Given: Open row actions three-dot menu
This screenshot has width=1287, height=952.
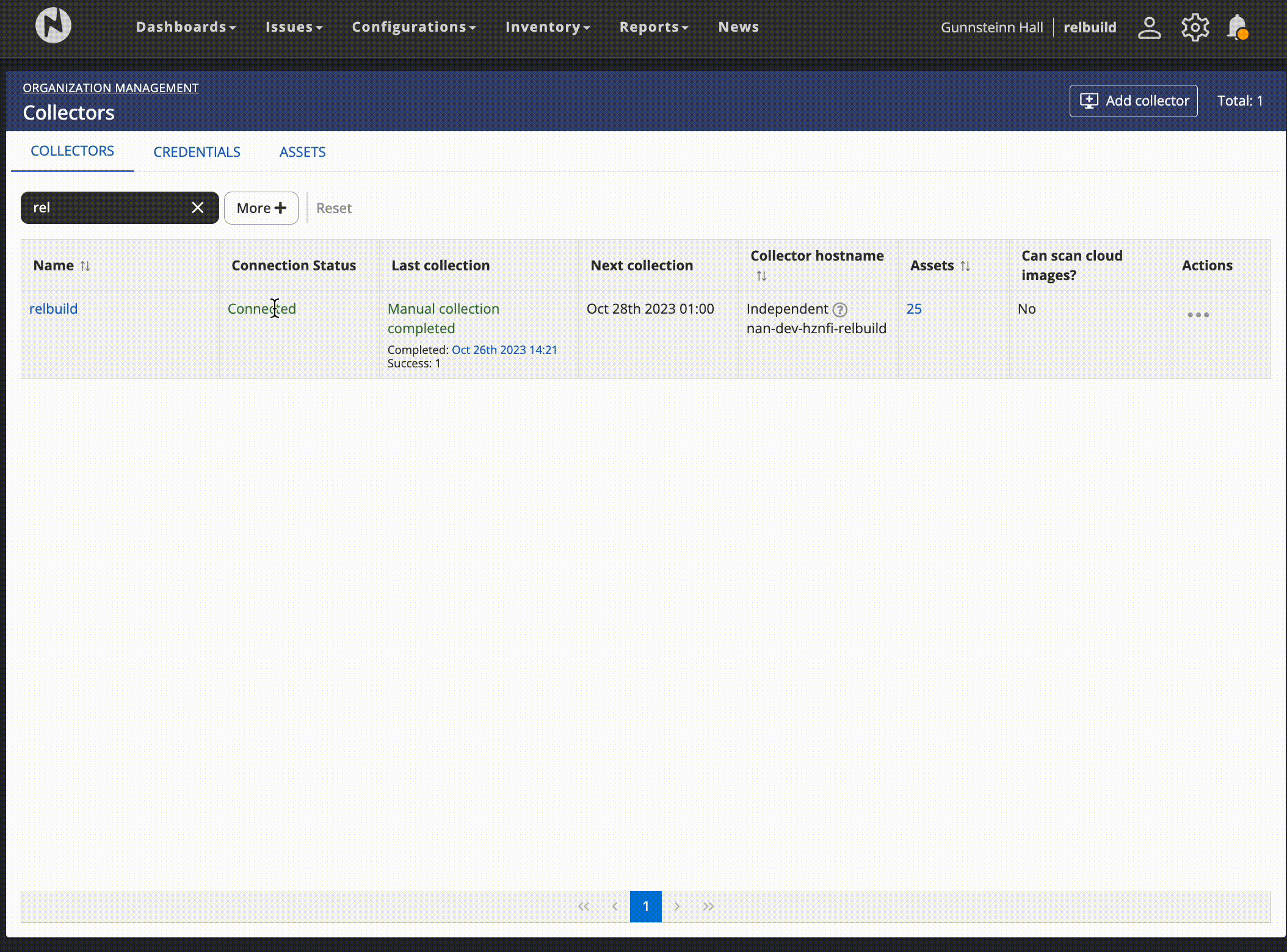Looking at the screenshot, I should 1198,315.
